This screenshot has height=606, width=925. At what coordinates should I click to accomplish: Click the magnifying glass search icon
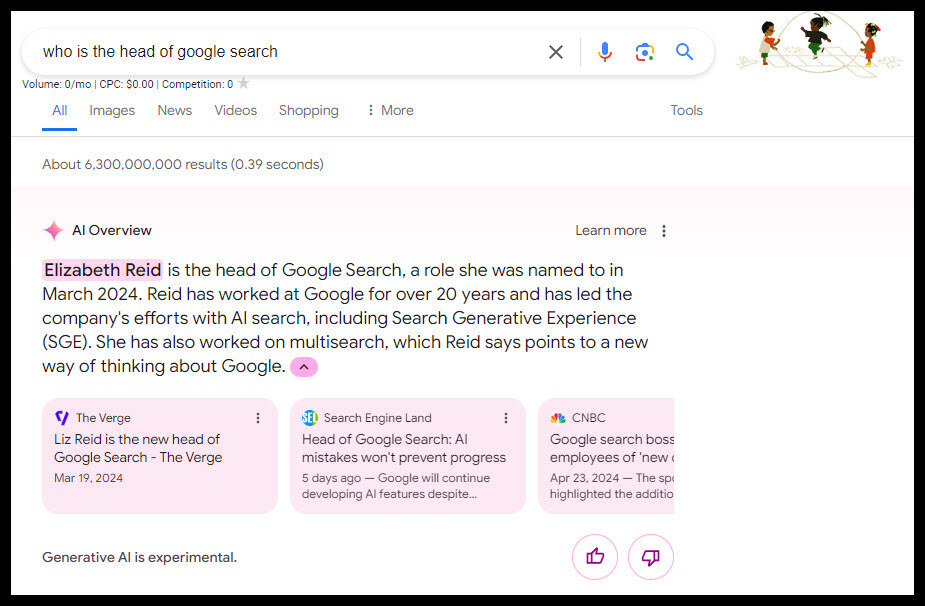(x=684, y=51)
